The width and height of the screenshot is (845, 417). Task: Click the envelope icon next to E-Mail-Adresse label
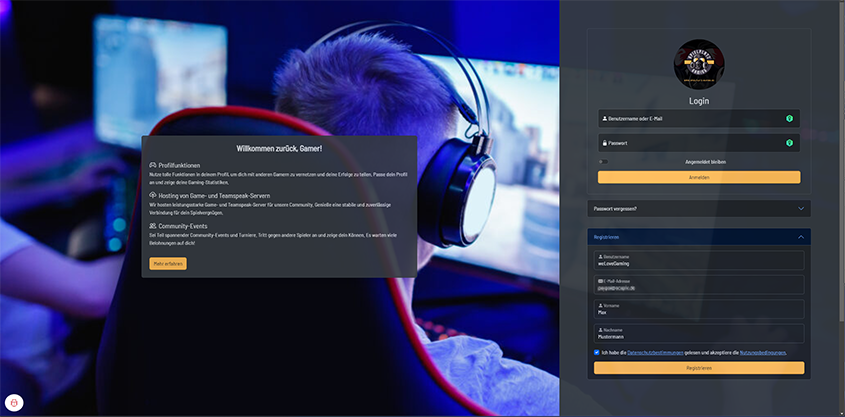(x=600, y=281)
